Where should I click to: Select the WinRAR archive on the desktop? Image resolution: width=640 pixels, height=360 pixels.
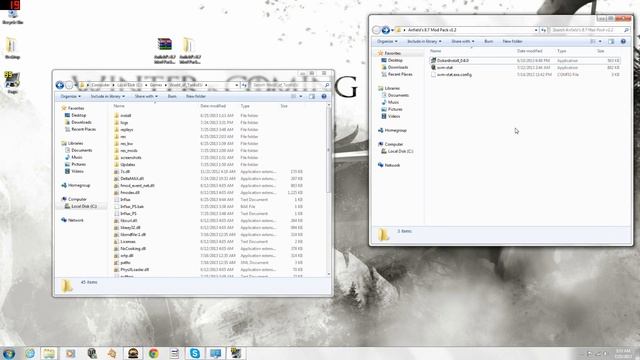coord(164,51)
